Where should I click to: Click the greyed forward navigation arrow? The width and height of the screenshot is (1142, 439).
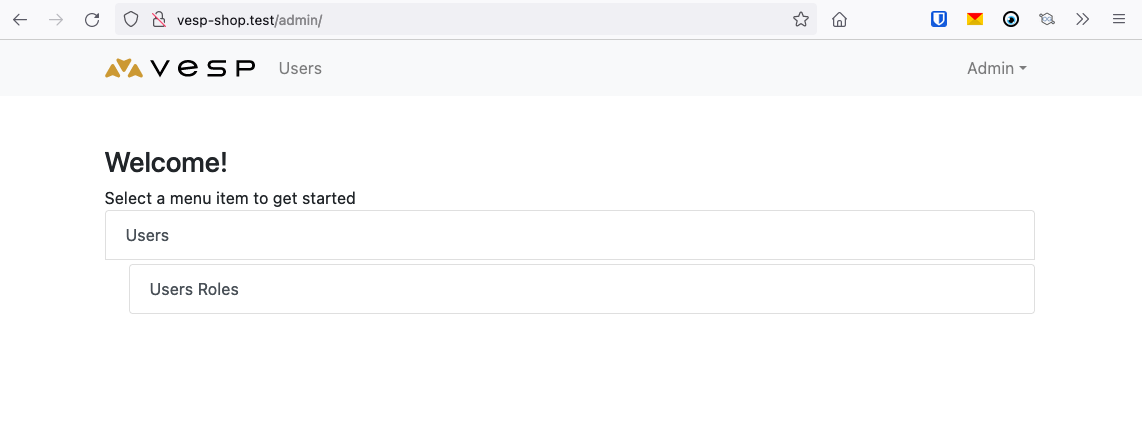pyautogui.click(x=56, y=20)
